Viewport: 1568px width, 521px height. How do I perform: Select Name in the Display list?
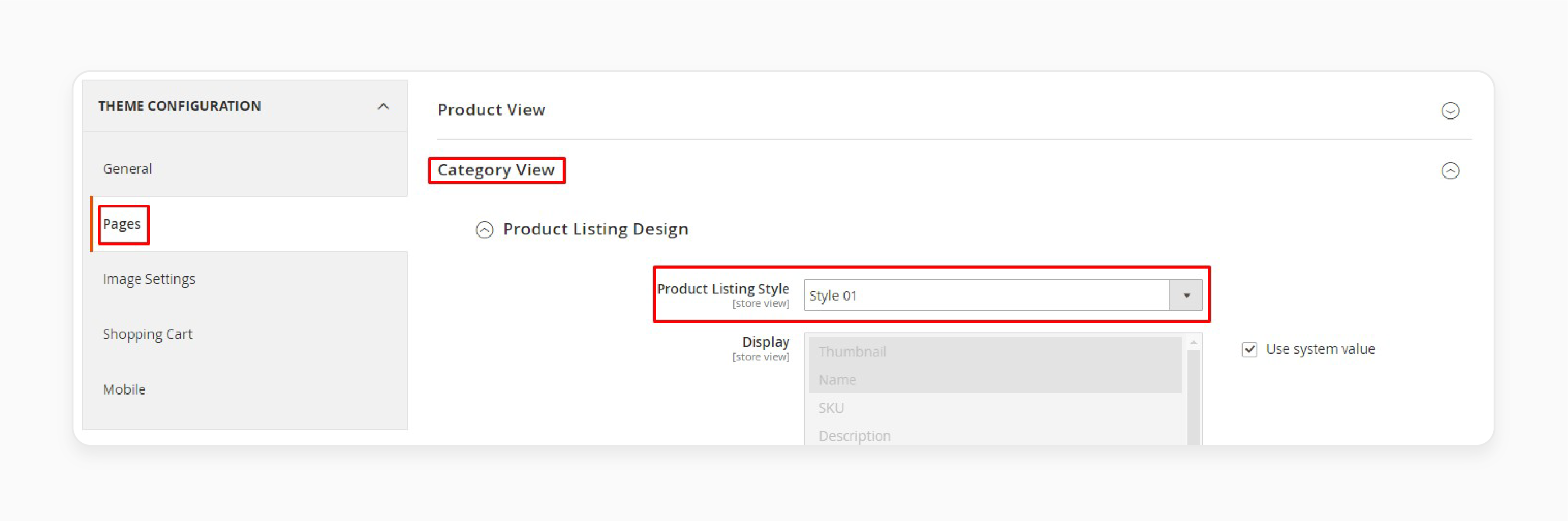pyautogui.click(x=994, y=379)
